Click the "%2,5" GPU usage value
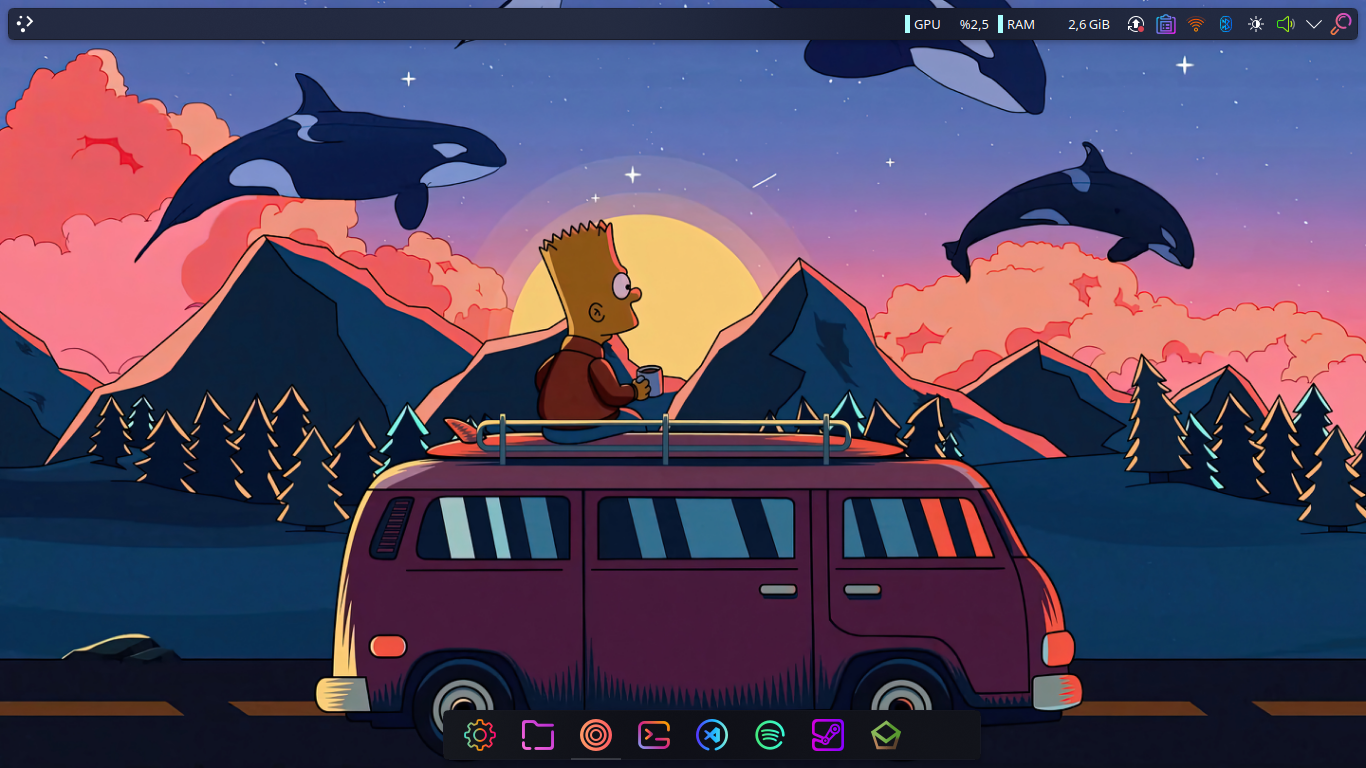This screenshot has height=768, width=1366. point(974,24)
